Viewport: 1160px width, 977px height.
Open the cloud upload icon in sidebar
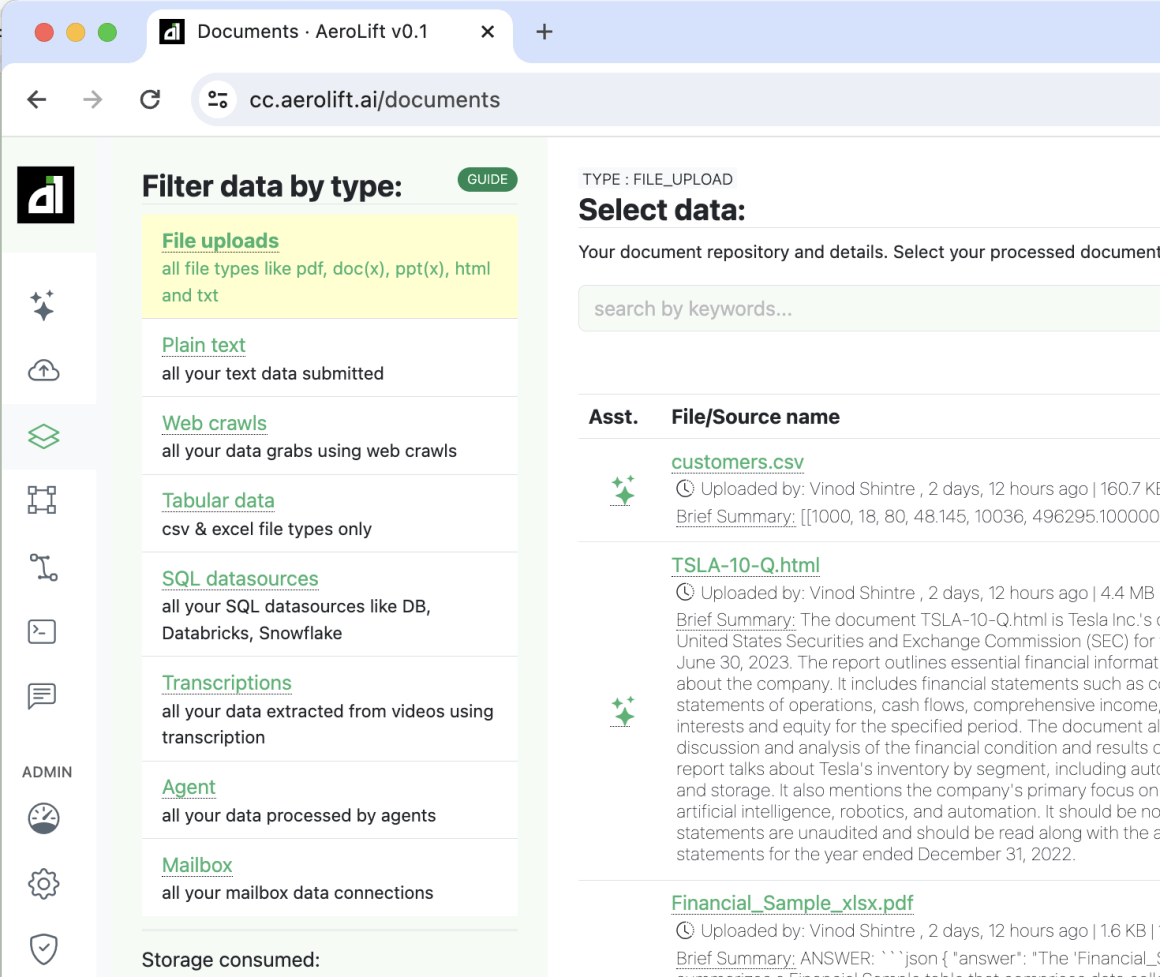pyautogui.click(x=44, y=371)
